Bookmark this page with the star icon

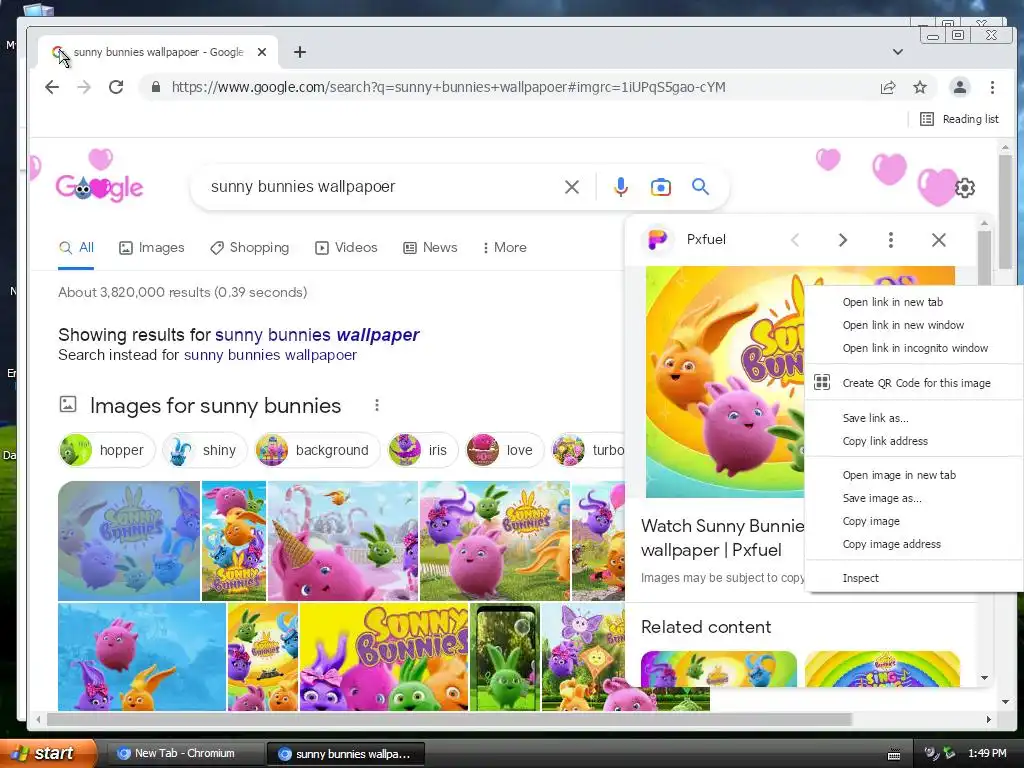pos(920,88)
